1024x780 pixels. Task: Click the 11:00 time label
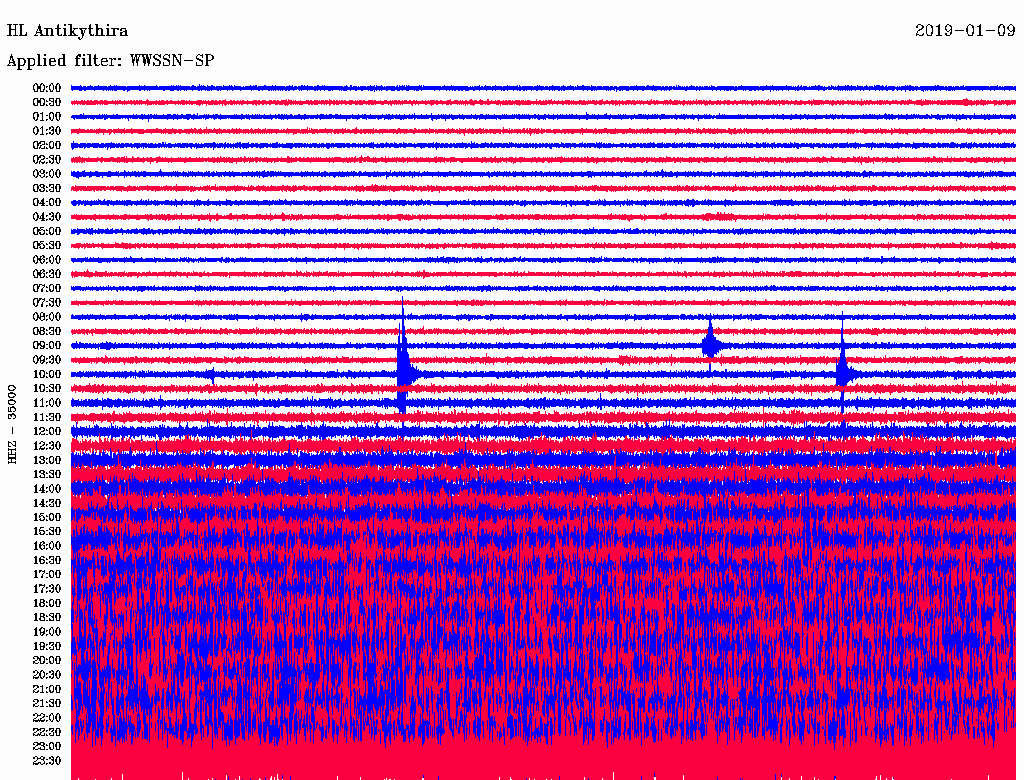tap(47, 403)
